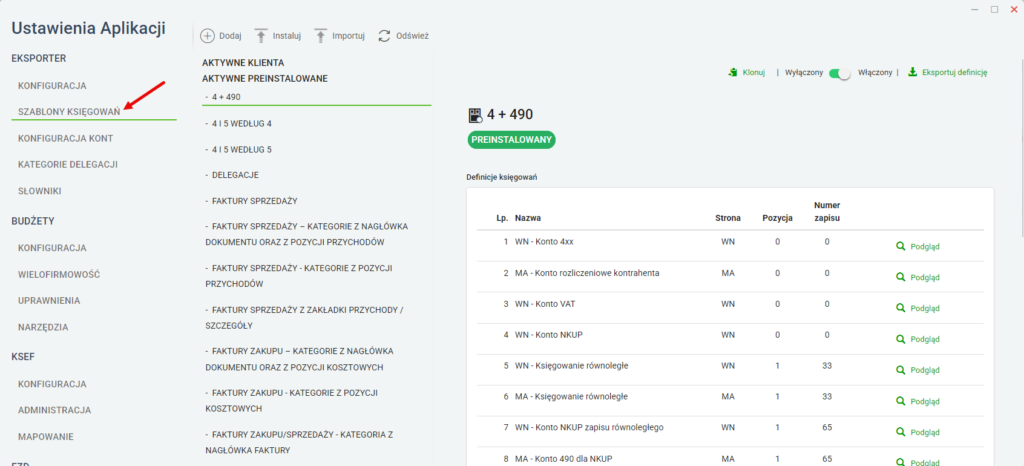Click magnifier icon for MA - Konto rozliczeniowe kontrahenta
This screenshot has height=466, width=1024.
[901, 277]
